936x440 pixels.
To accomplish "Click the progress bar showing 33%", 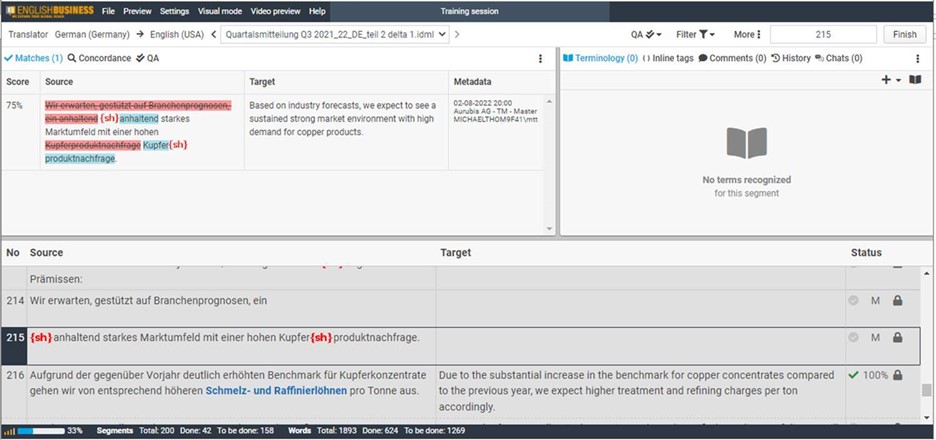I will click(40, 431).
